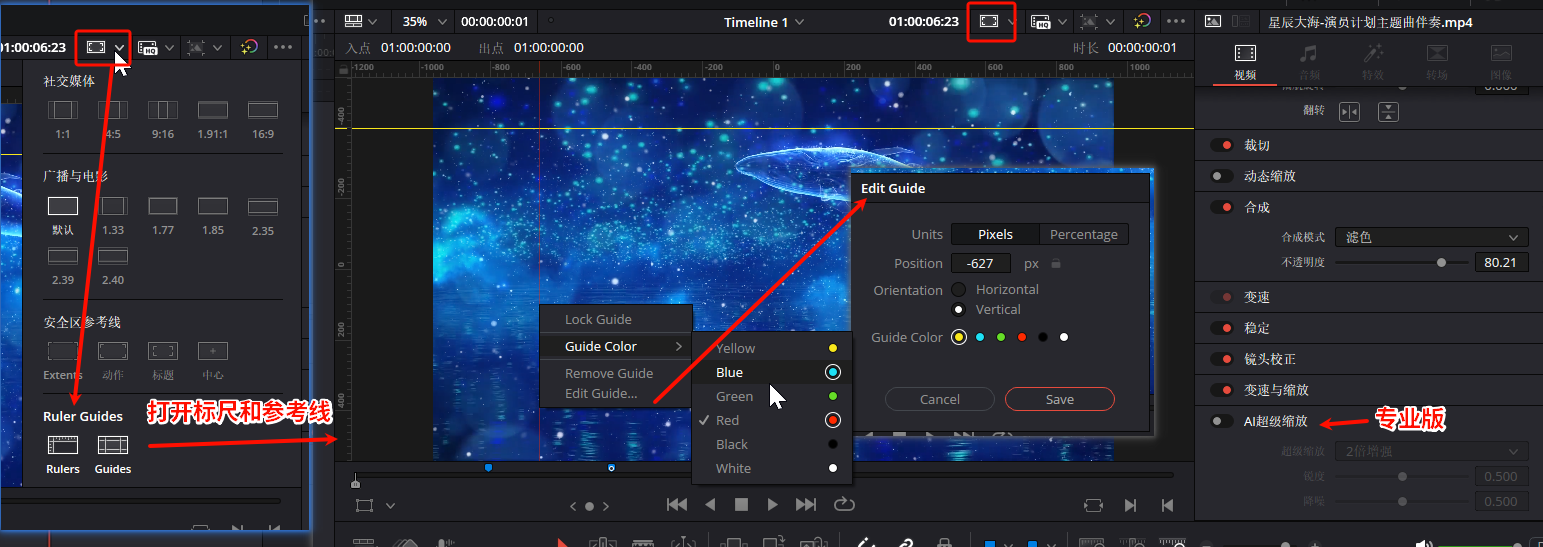Select the 1:1 social media aspect guide
The image size is (1543, 547).
point(63,110)
